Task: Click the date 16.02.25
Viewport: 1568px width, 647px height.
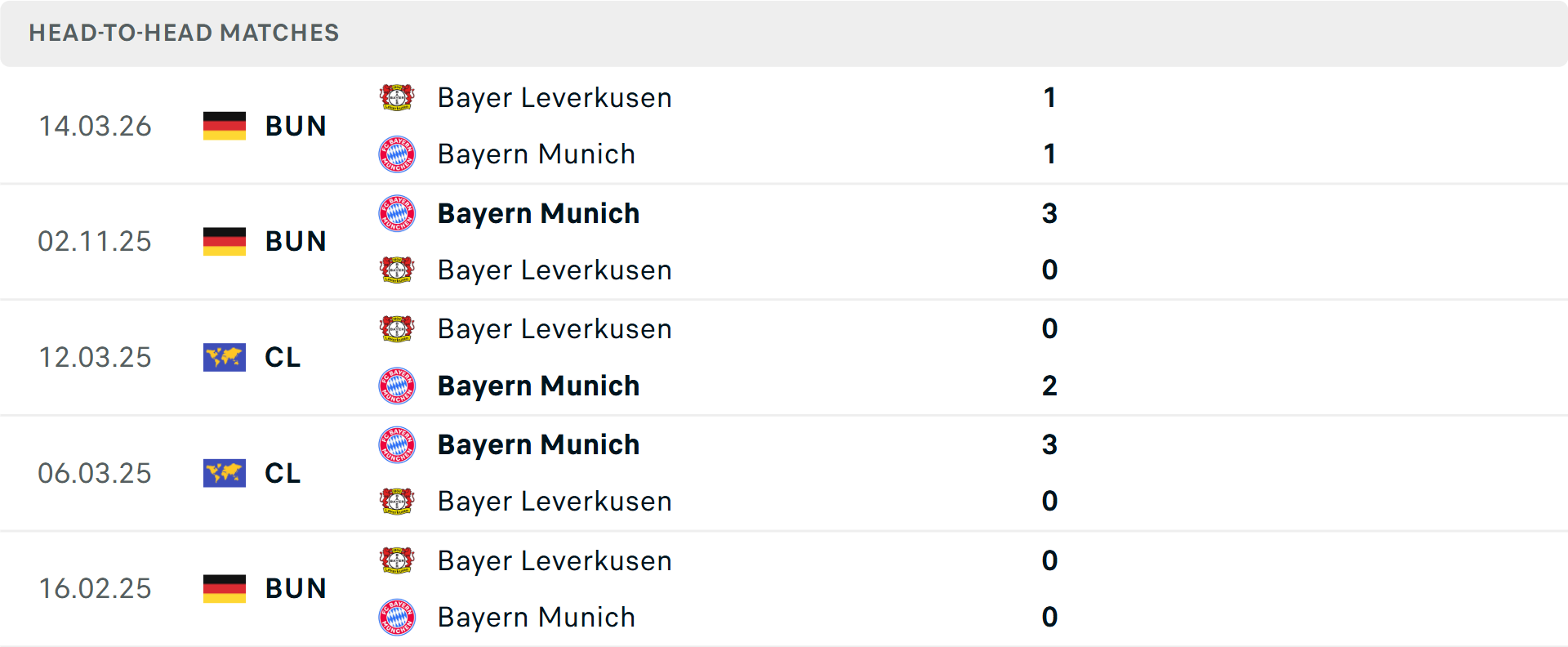Action: pos(95,587)
